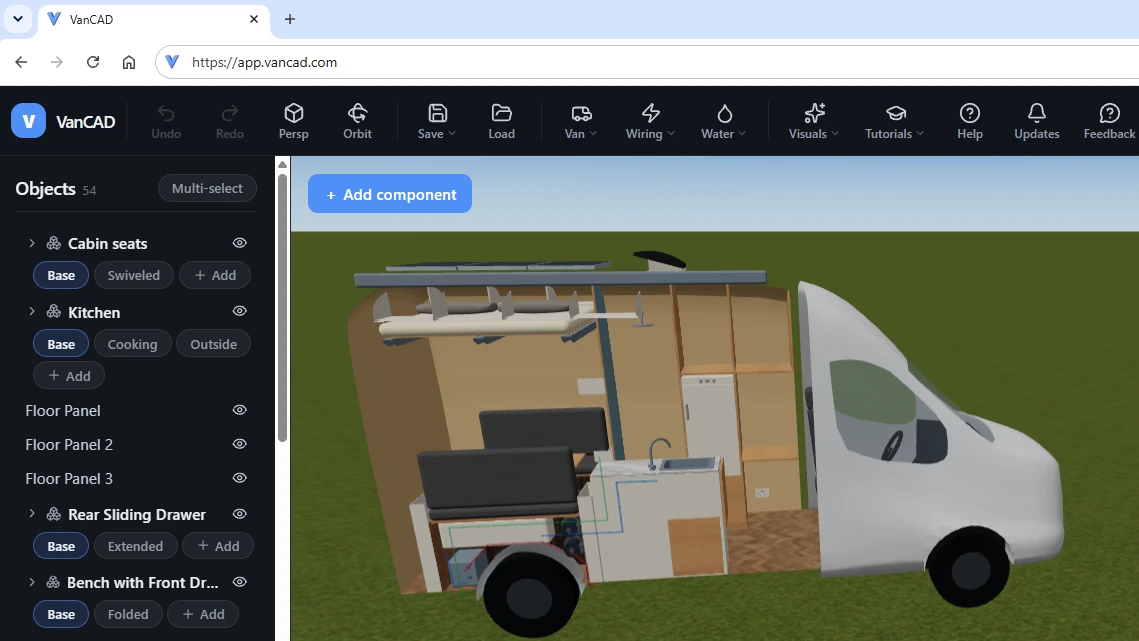Toggle visibility of Floor Panel 3
Image resolution: width=1139 pixels, height=641 pixels.
[240, 478]
